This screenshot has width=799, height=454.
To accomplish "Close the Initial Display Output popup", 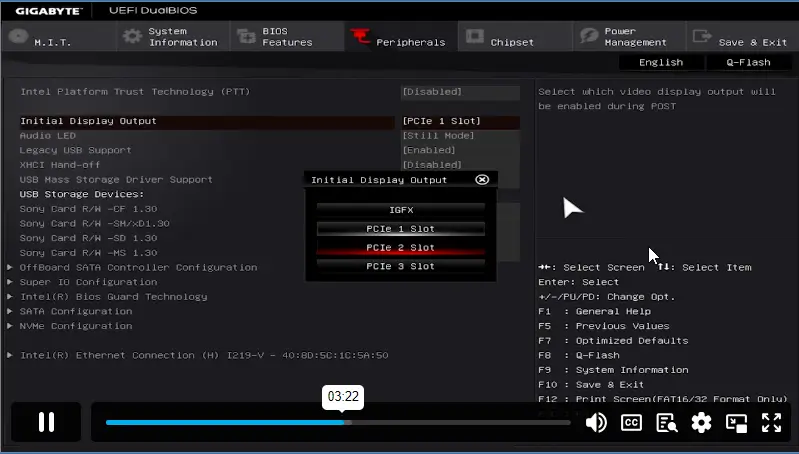I will click(x=482, y=179).
